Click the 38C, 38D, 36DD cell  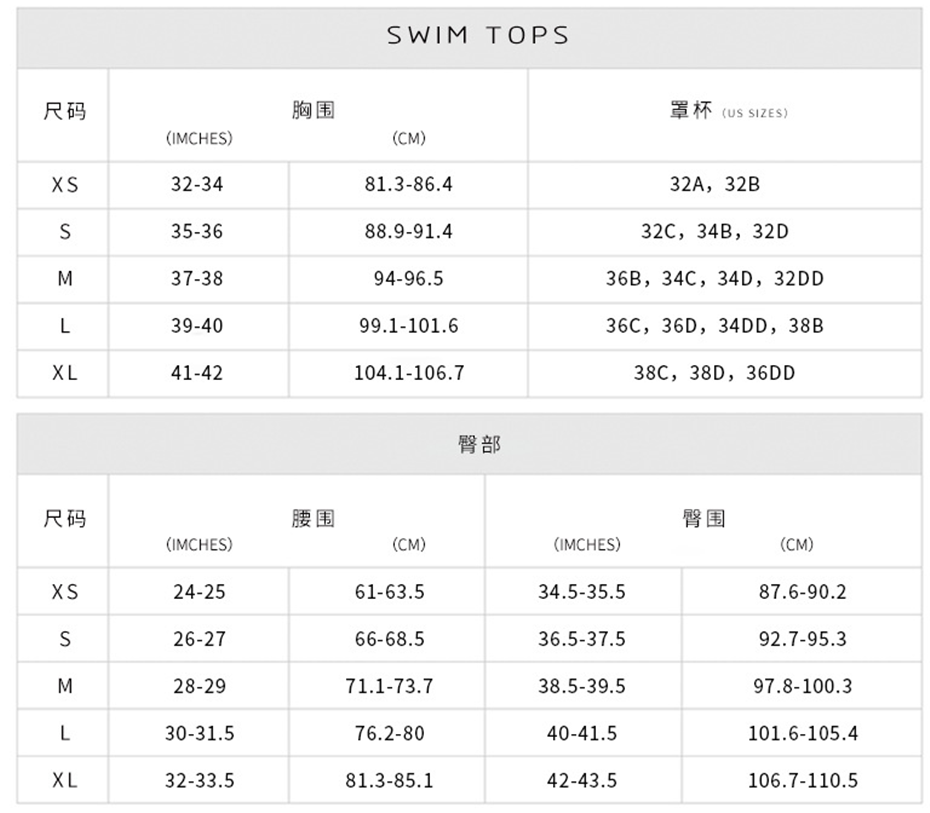coord(714,373)
